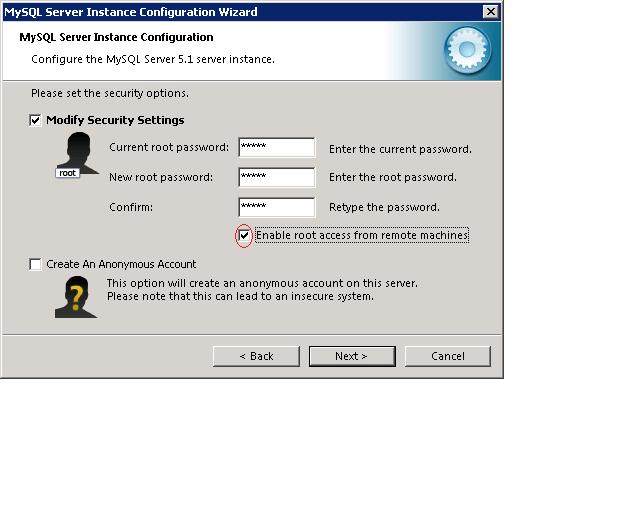Toggle Enable root access from remote machines
Screen dimensions: 640x512
pos(244,235)
